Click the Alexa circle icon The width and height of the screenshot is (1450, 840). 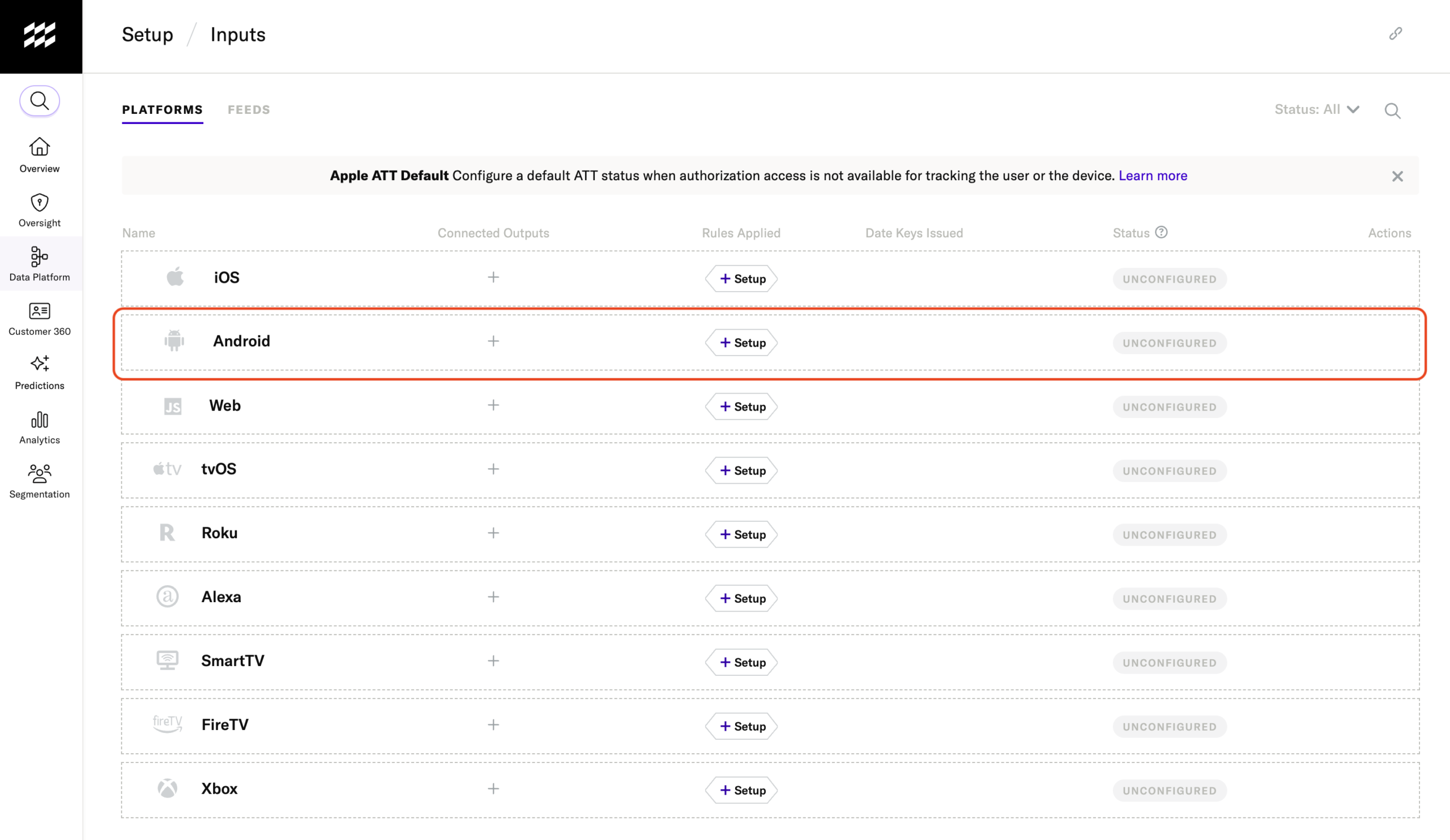click(168, 596)
